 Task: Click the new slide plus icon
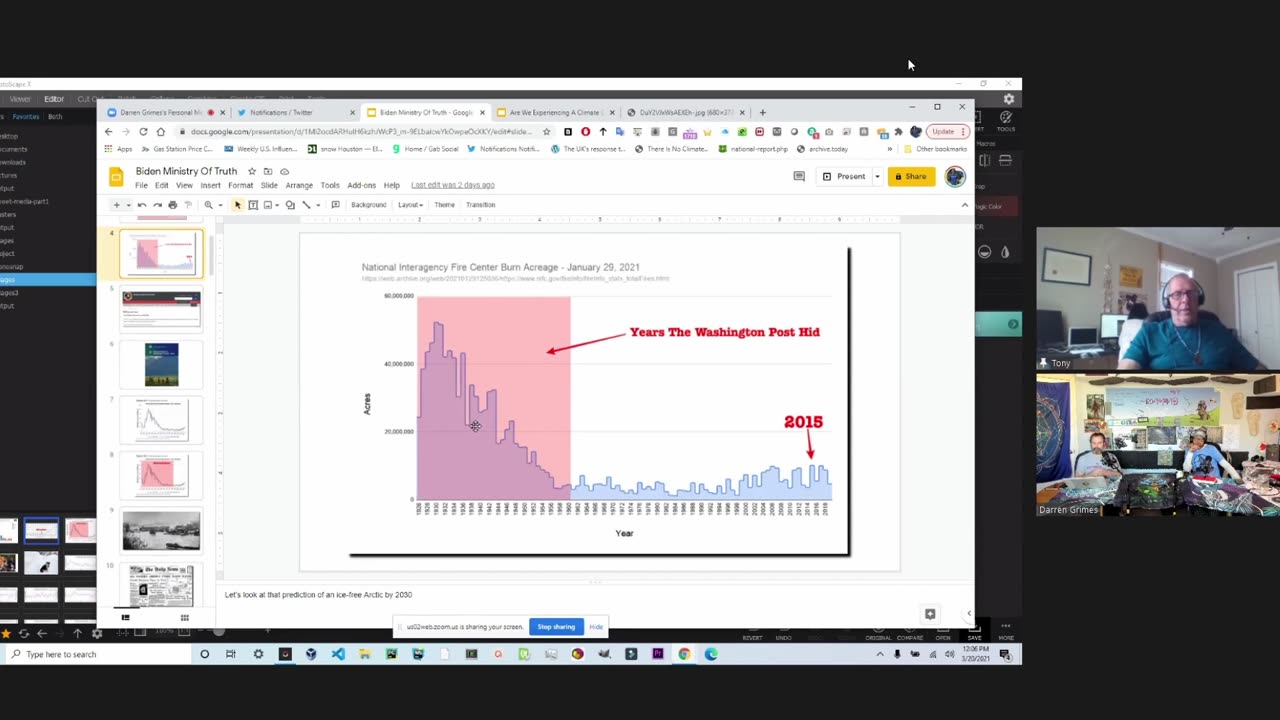pyautogui.click(x=116, y=205)
